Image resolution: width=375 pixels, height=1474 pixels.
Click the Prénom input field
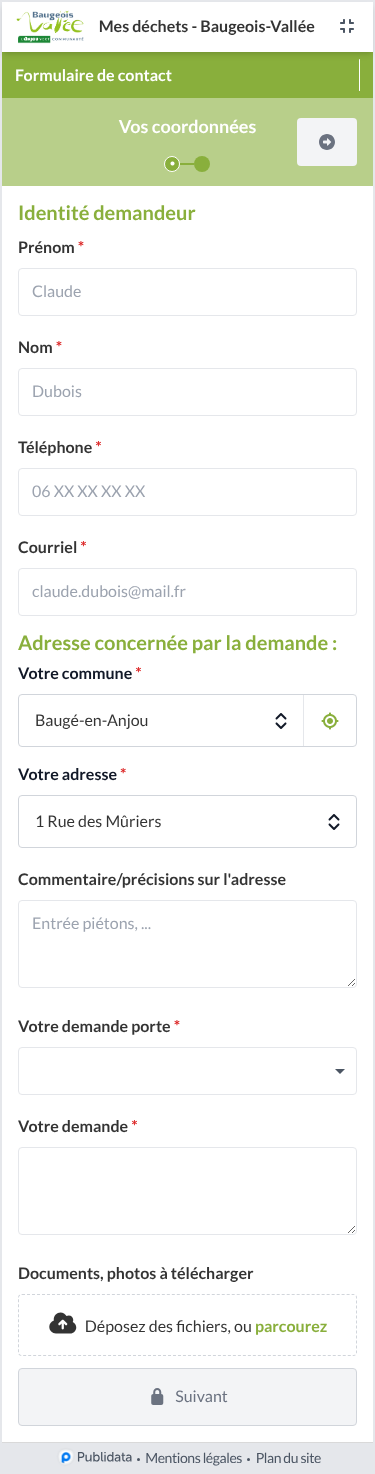coord(187,292)
